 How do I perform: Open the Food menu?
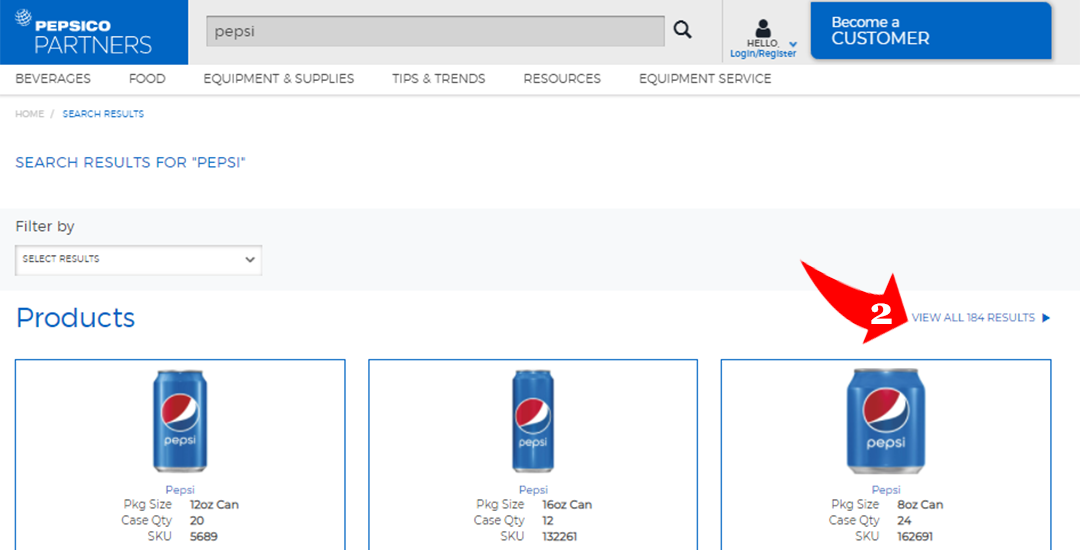click(x=147, y=78)
